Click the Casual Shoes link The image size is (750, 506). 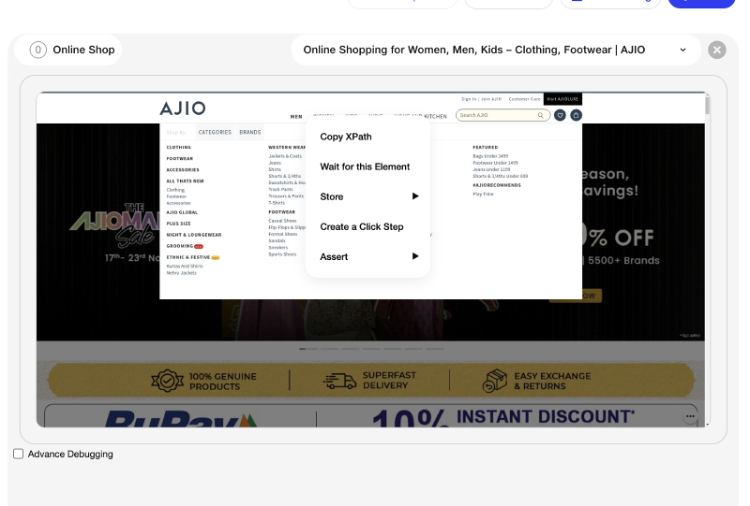[282, 221]
